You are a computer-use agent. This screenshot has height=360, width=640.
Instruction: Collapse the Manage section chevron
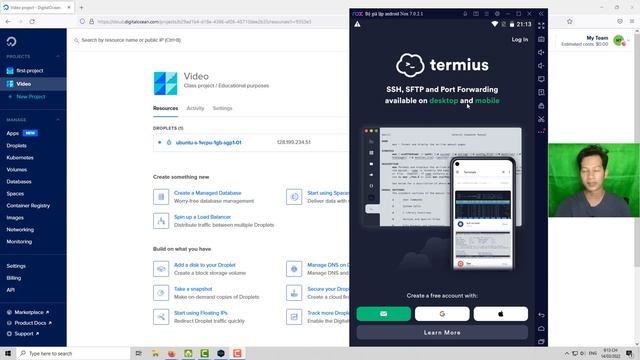click(58, 120)
